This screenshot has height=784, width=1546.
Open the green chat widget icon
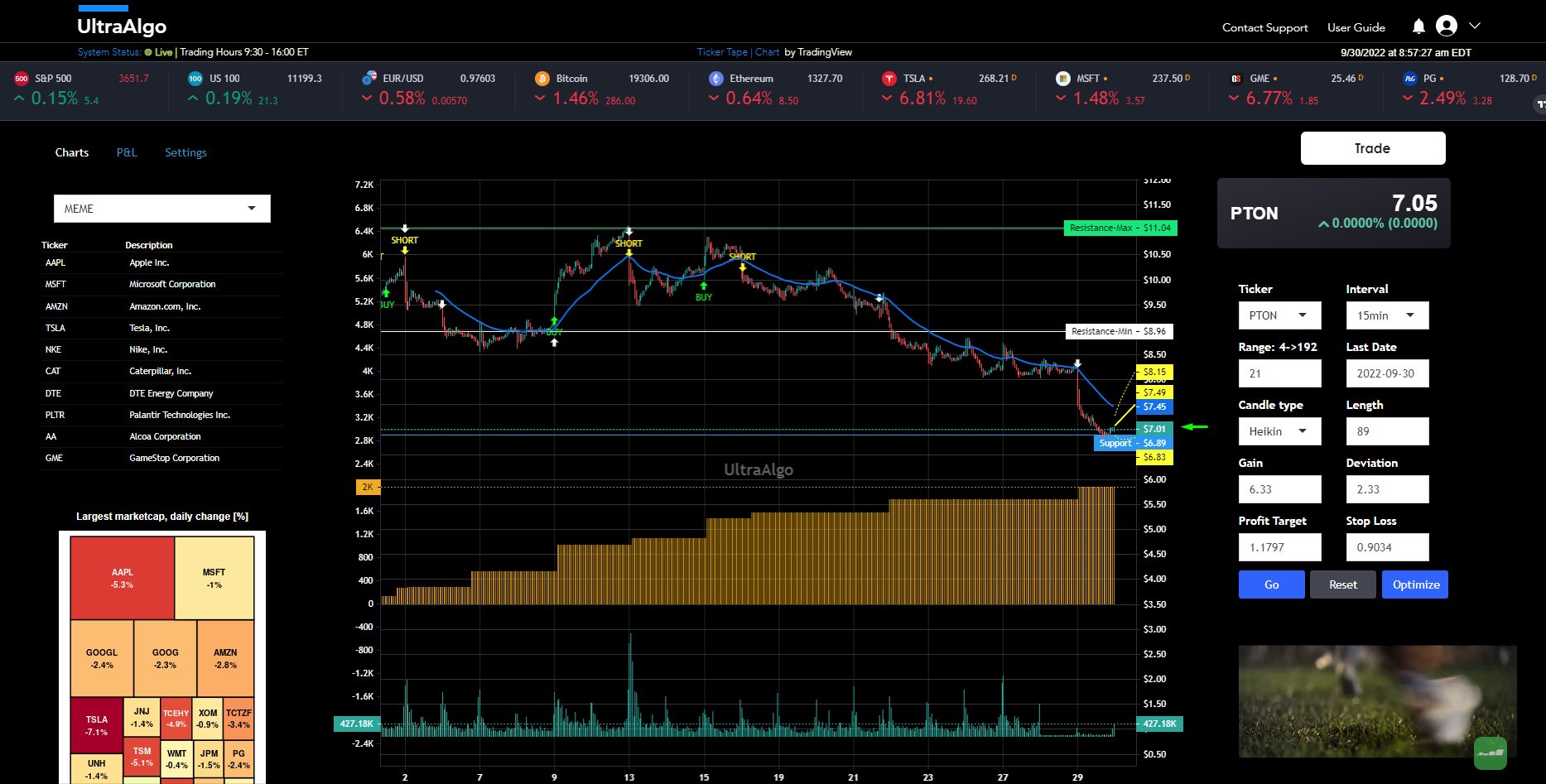(x=1491, y=753)
